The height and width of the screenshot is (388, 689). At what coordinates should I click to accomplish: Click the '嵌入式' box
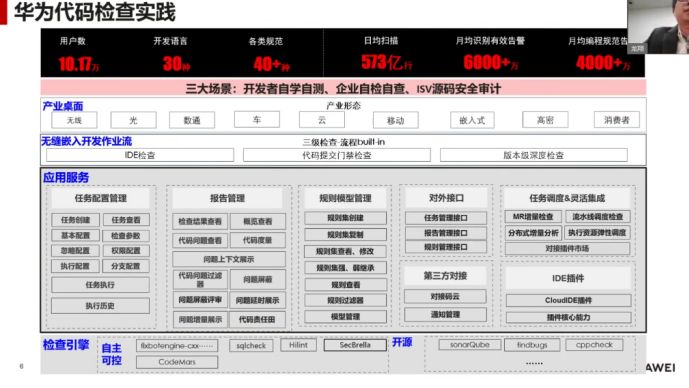point(472,120)
